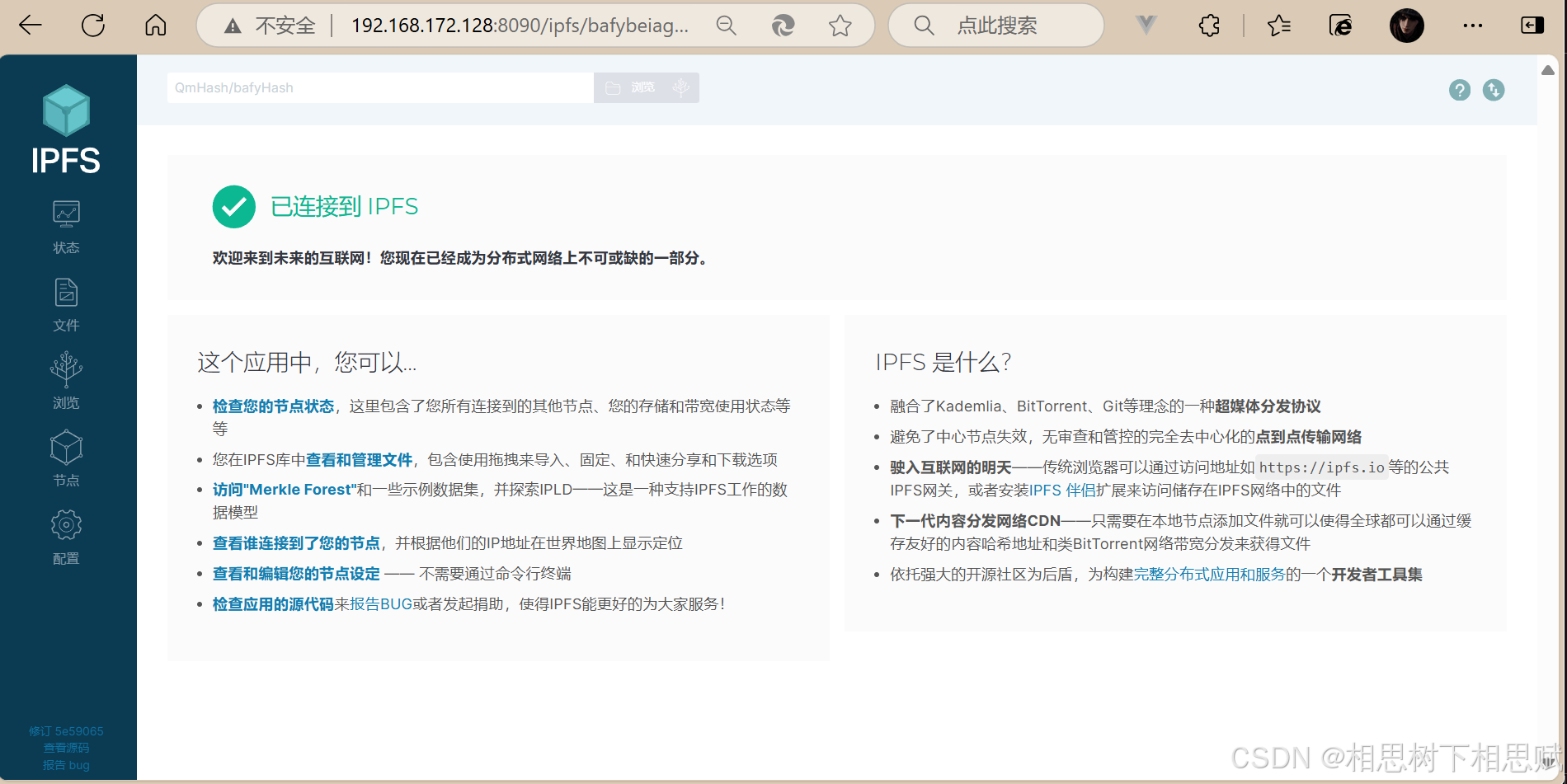Click the 查看源码 link in sidebar footer
Viewport: 1567px width, 784px height.
(66, 748)
